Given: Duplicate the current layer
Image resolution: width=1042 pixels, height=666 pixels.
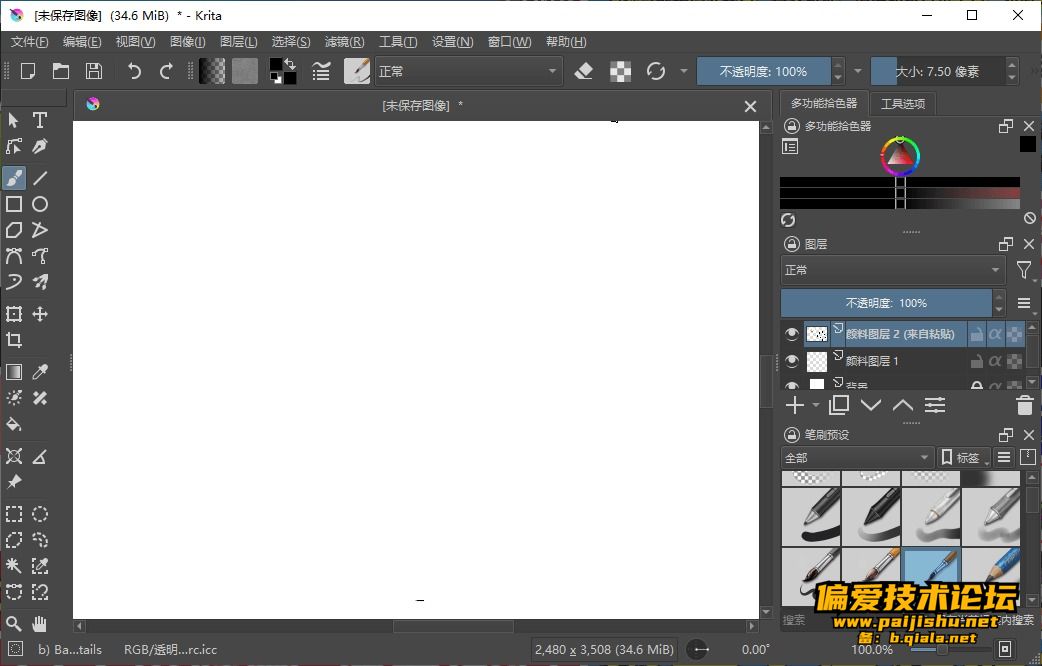Looking at the screenshot, I should [839, 405].
